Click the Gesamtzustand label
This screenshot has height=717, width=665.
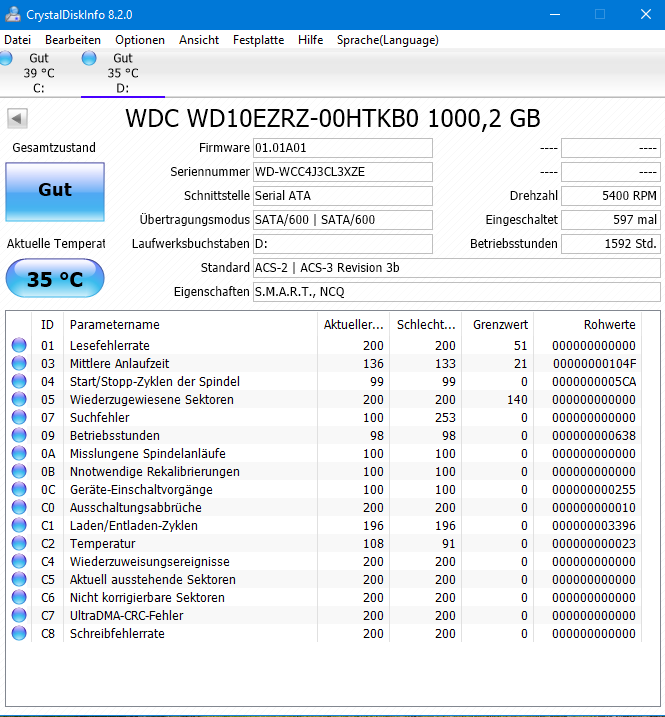pyautogui.click(x=54, y=148)
